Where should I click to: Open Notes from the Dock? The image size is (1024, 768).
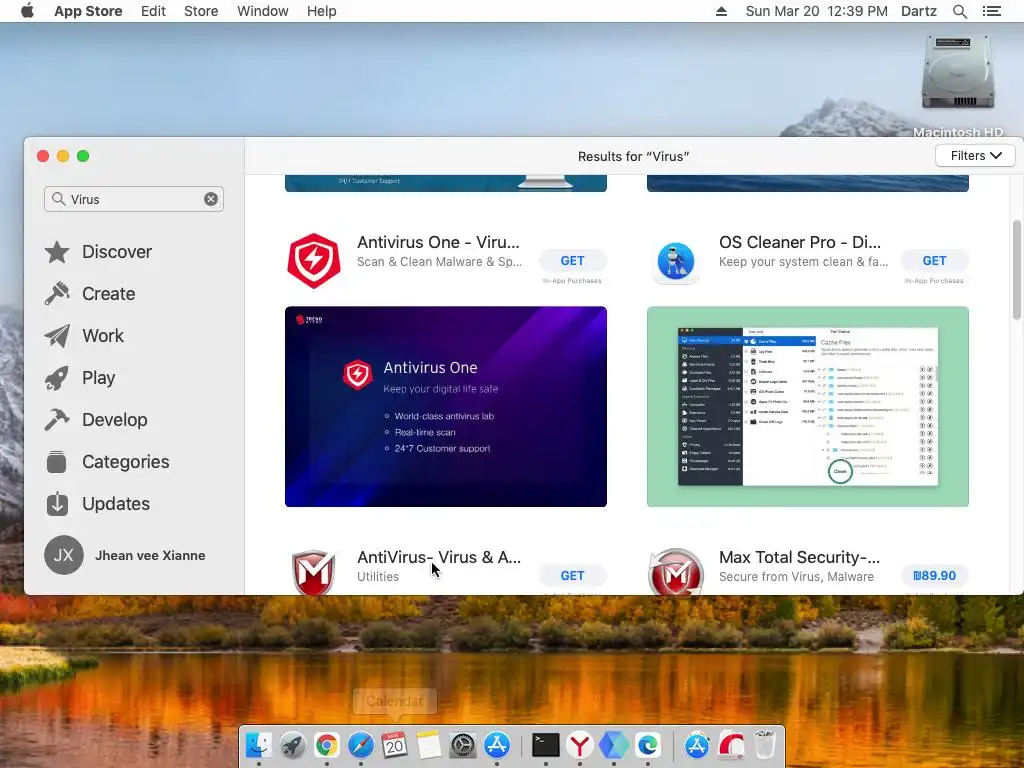pyautogui.click(x=428, y=745)
